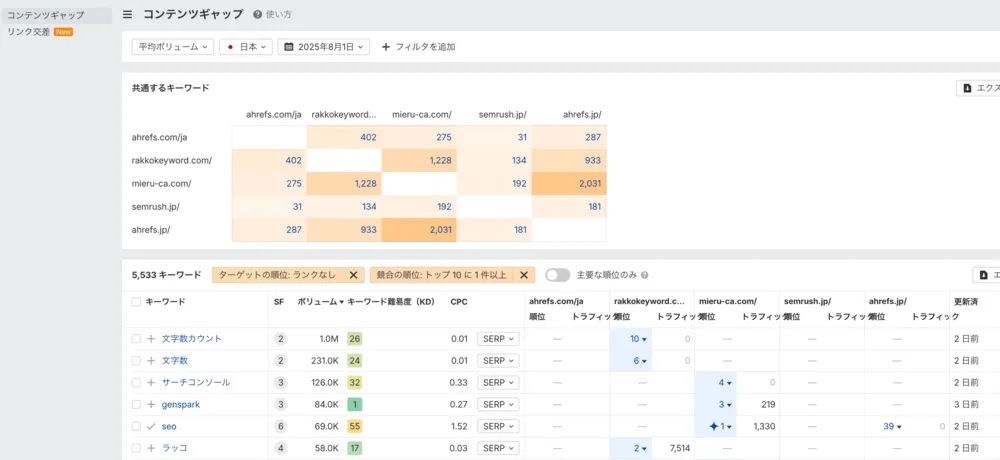Expand rank 10 position for 文字数カウント
Image resolution: width=1000 pixels, height=460 pixels.
click(638, 339)
